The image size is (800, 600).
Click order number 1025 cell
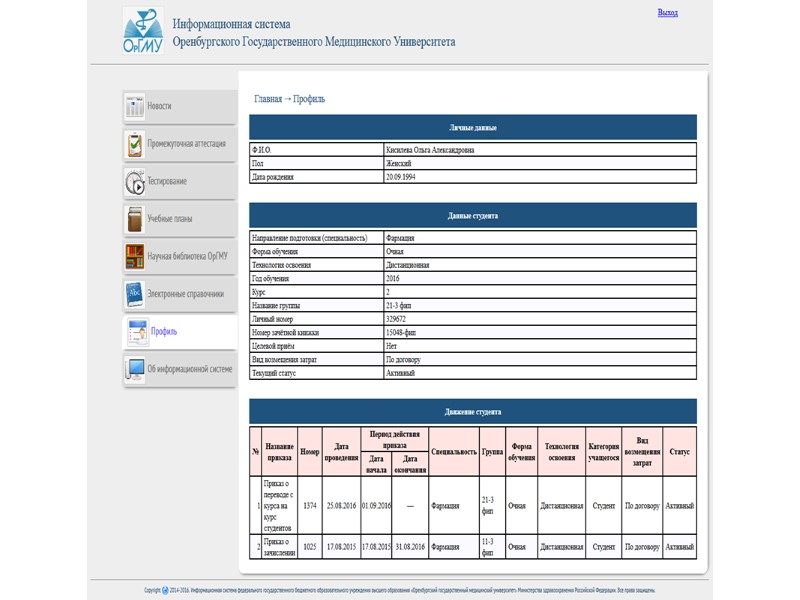click(x=310, y=547)
